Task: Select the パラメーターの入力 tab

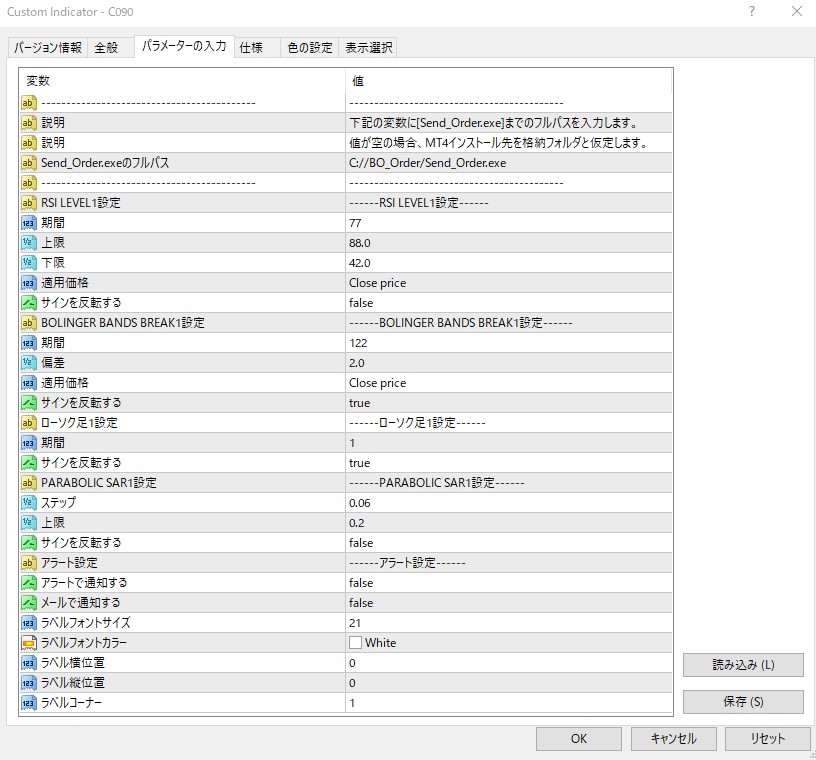Action: pyautogui.click(x=184, y=46)
